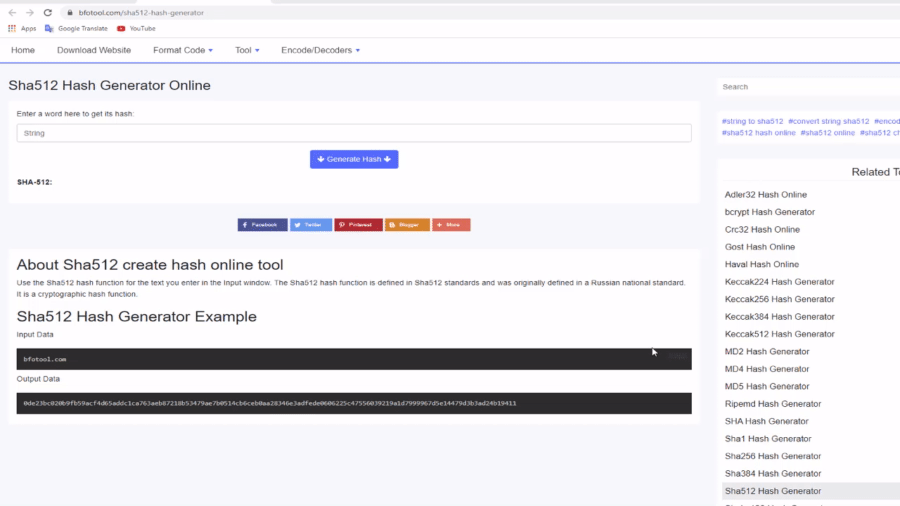Open the YouTube bookmark
This screenshot has height=506, width=900.
(x=136, y=29)
